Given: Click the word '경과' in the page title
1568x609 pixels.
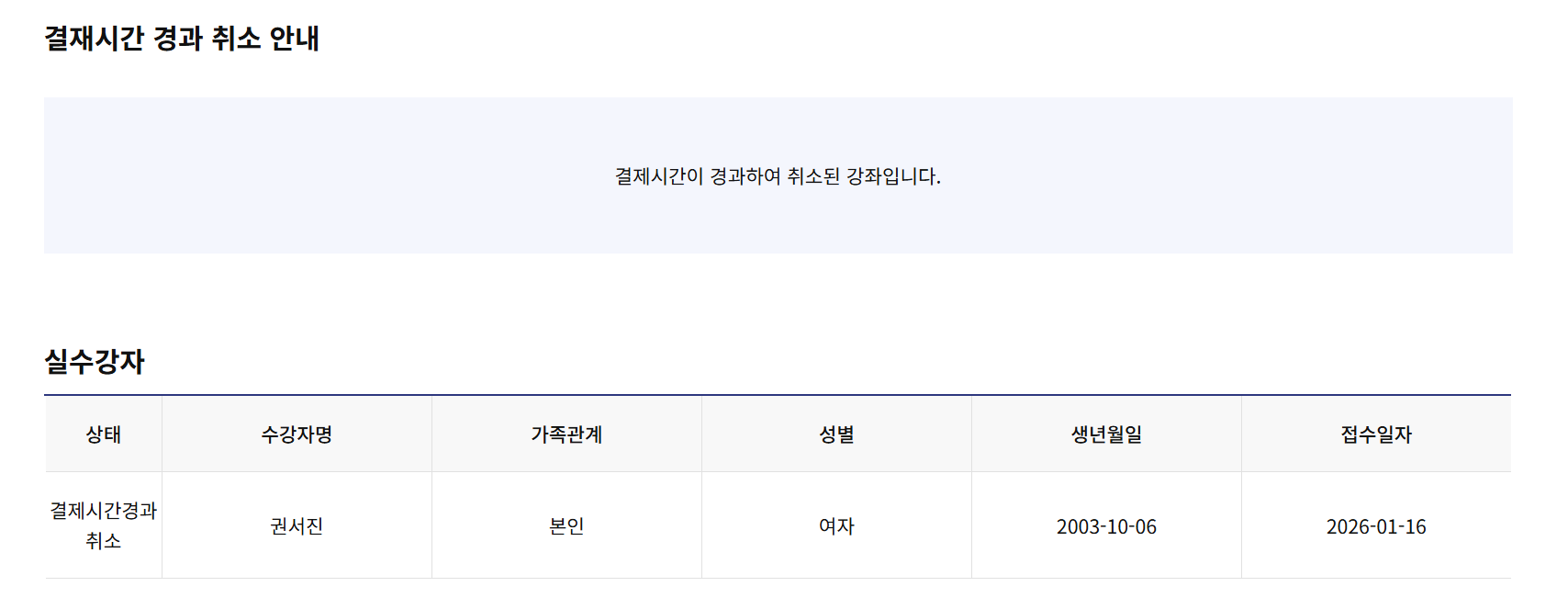Looking at the screenshot, I should (x=178, y=39).
